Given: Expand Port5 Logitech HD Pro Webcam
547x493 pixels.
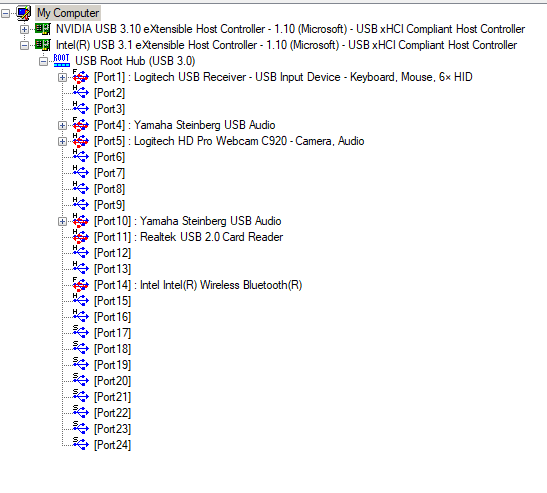Looking at the screenshot, I should 62,142.
